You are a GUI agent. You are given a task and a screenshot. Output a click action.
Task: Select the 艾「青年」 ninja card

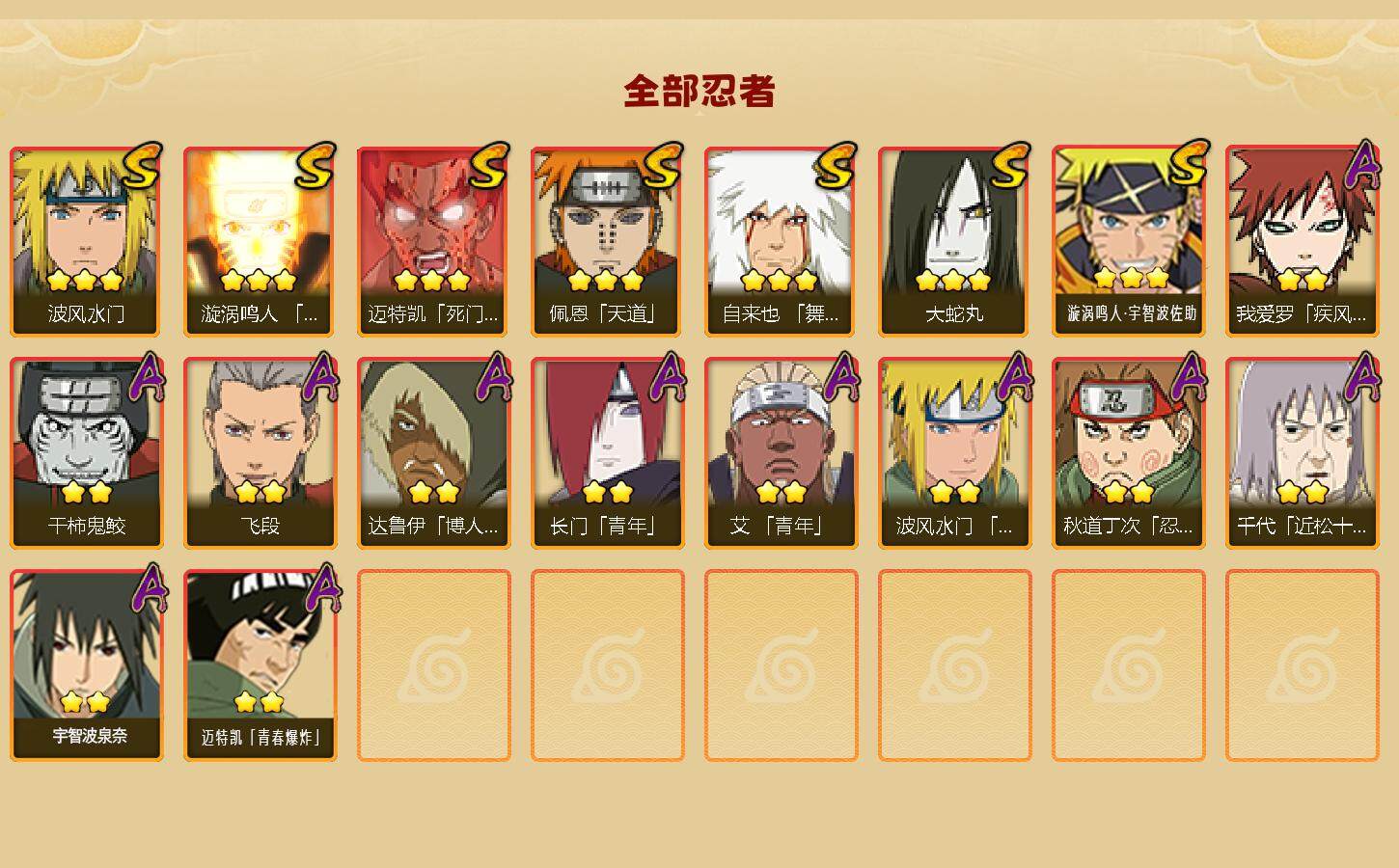coord(782,453)
